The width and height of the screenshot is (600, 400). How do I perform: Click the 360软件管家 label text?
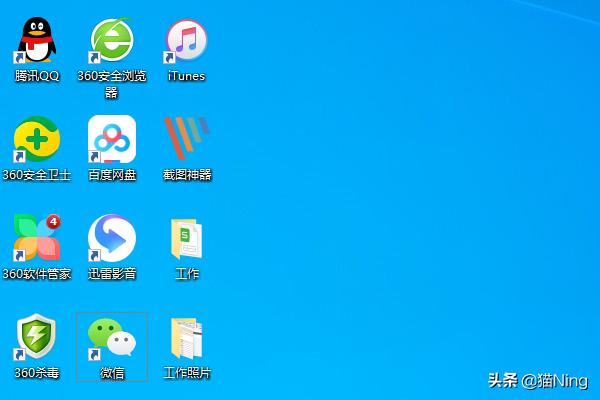tap(37, 274)
